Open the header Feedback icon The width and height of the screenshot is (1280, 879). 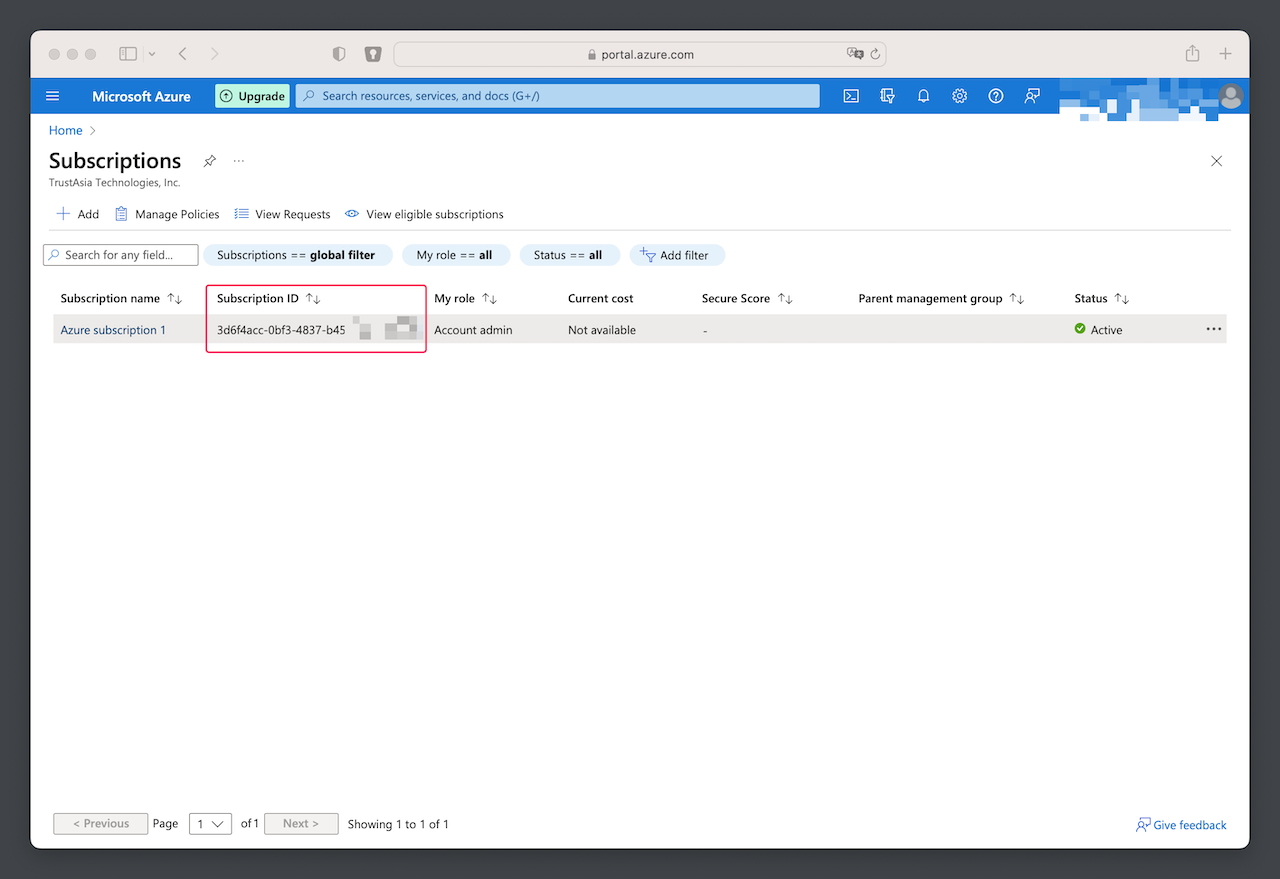tap(1032, 96)
